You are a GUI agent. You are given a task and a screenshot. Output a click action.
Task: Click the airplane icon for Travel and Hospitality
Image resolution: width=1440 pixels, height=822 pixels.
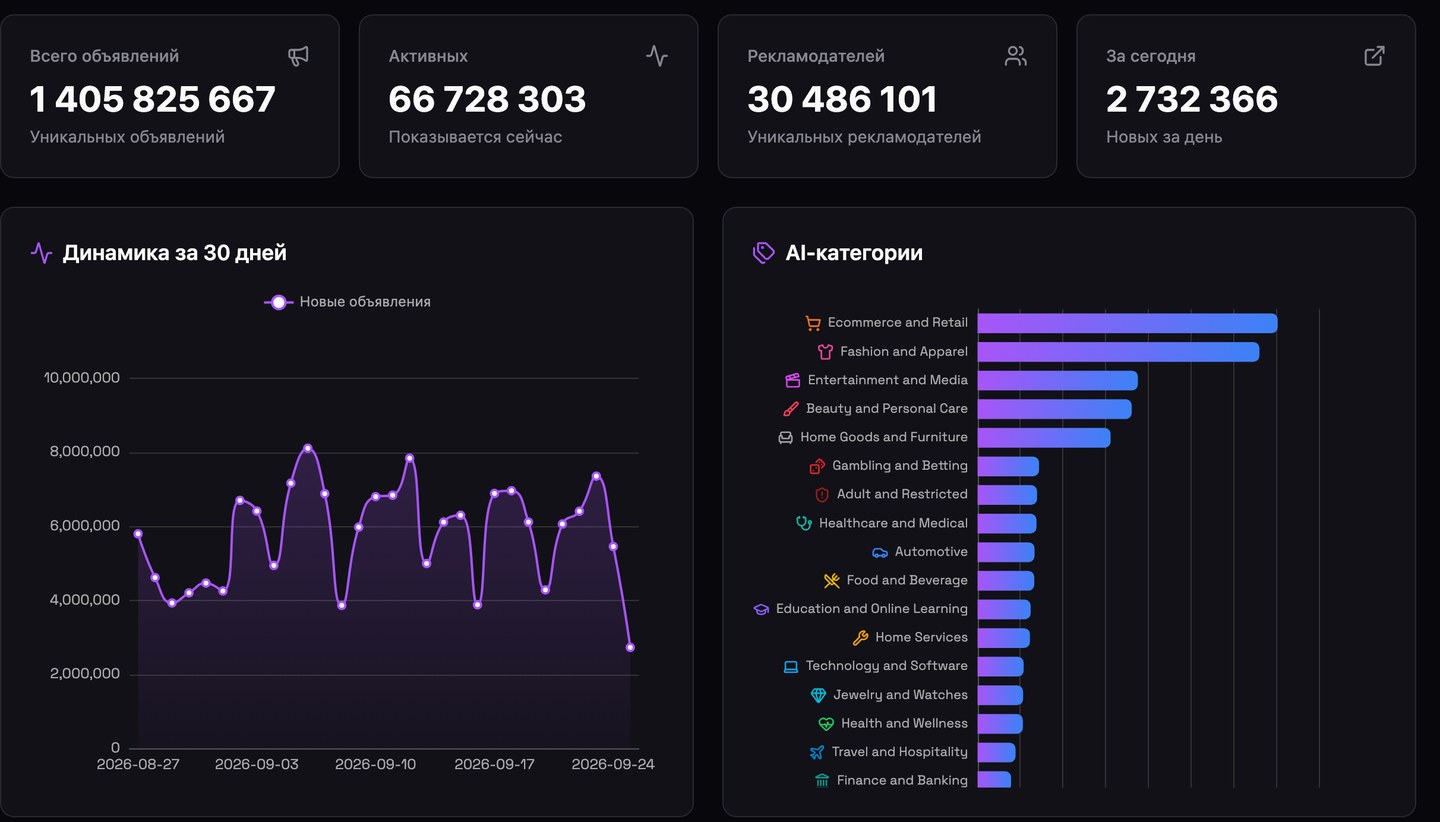817,752
